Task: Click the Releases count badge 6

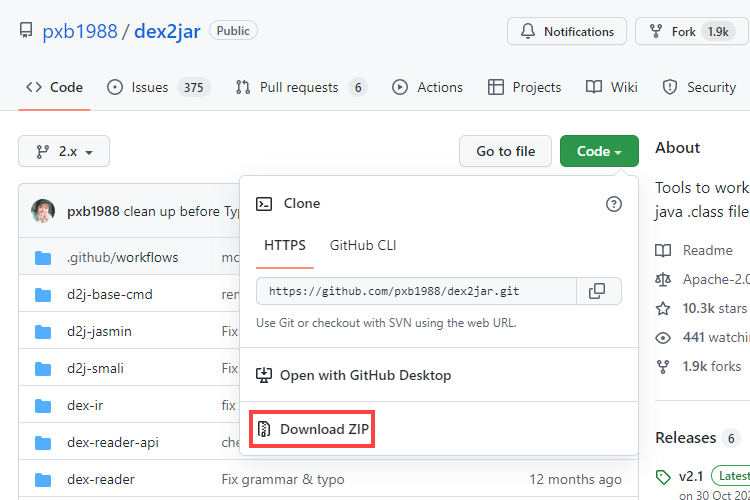Action: (731, 438)
